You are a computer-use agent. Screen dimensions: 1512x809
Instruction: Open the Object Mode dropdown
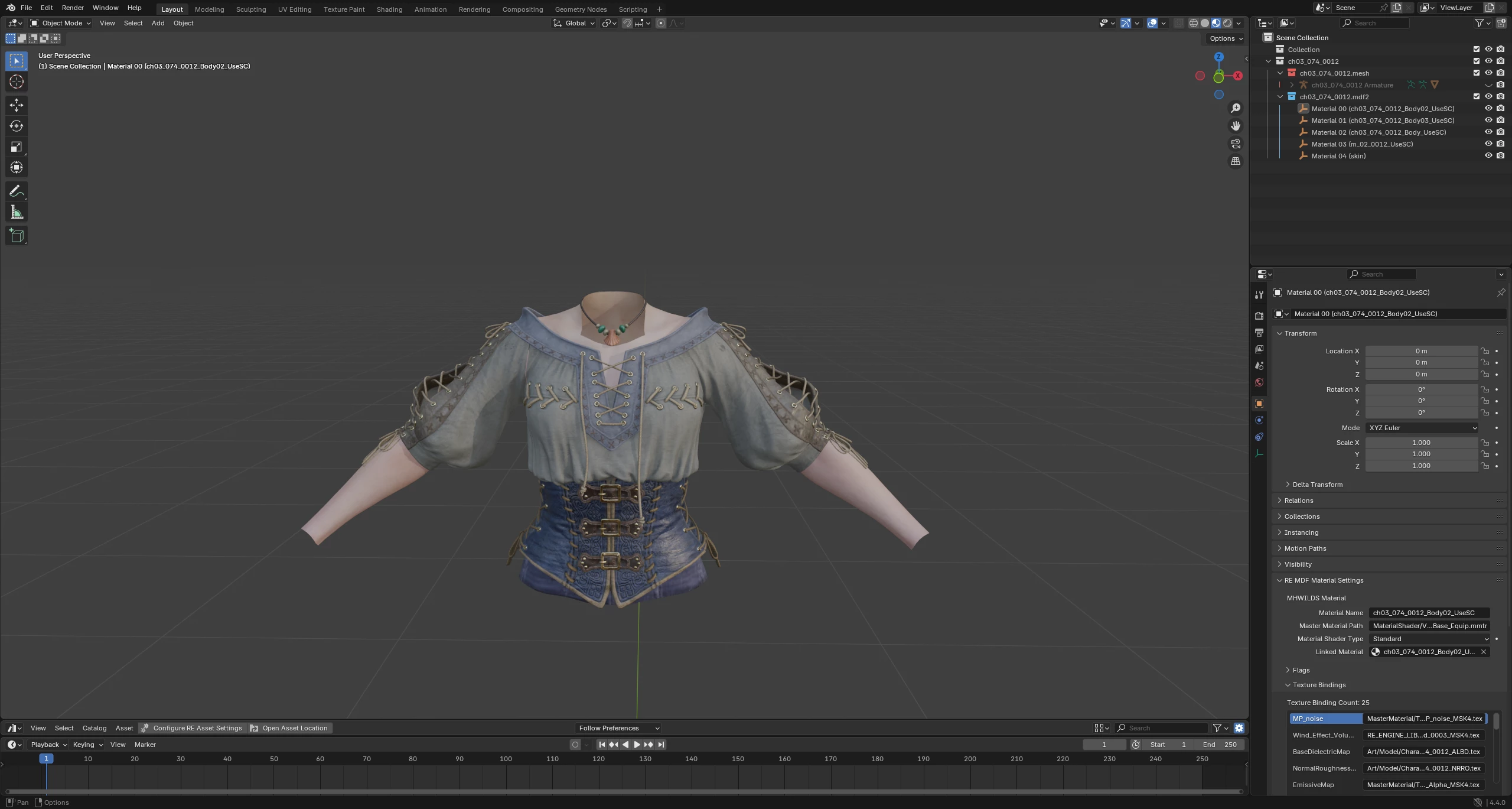tap(61, 23)
